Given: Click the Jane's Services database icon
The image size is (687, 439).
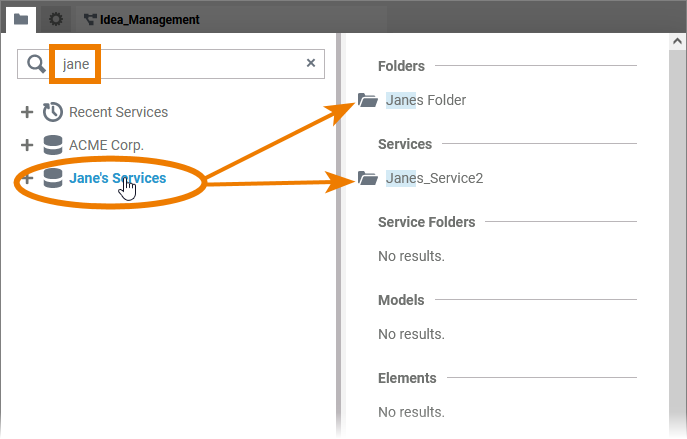Looking at the screenshot, I should (x=53, y=179).
